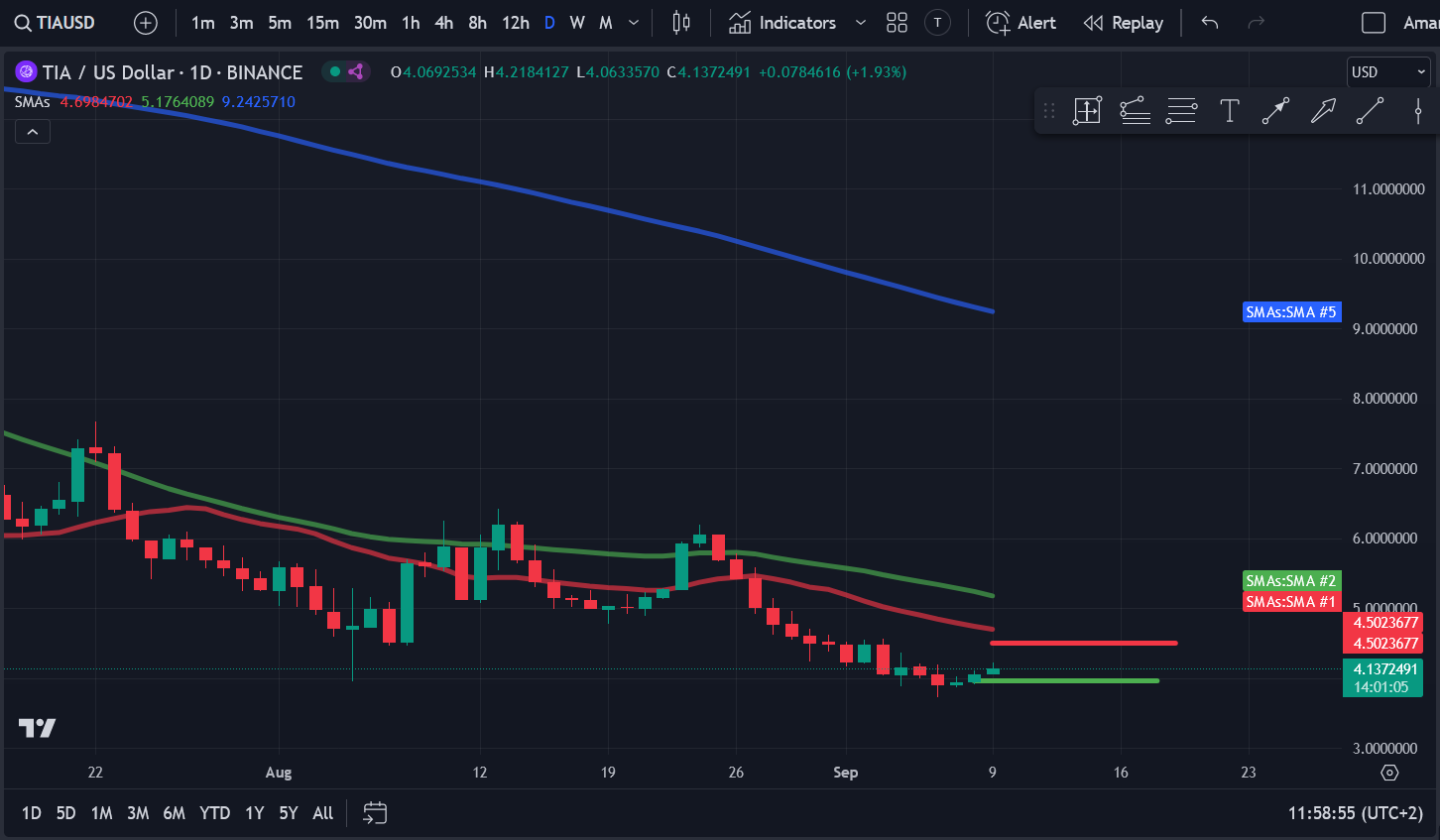The height and width of the screenshot is (840, 1440).
Task: Switch to the 4h timeframe
Action: click(x=444, y=23)
